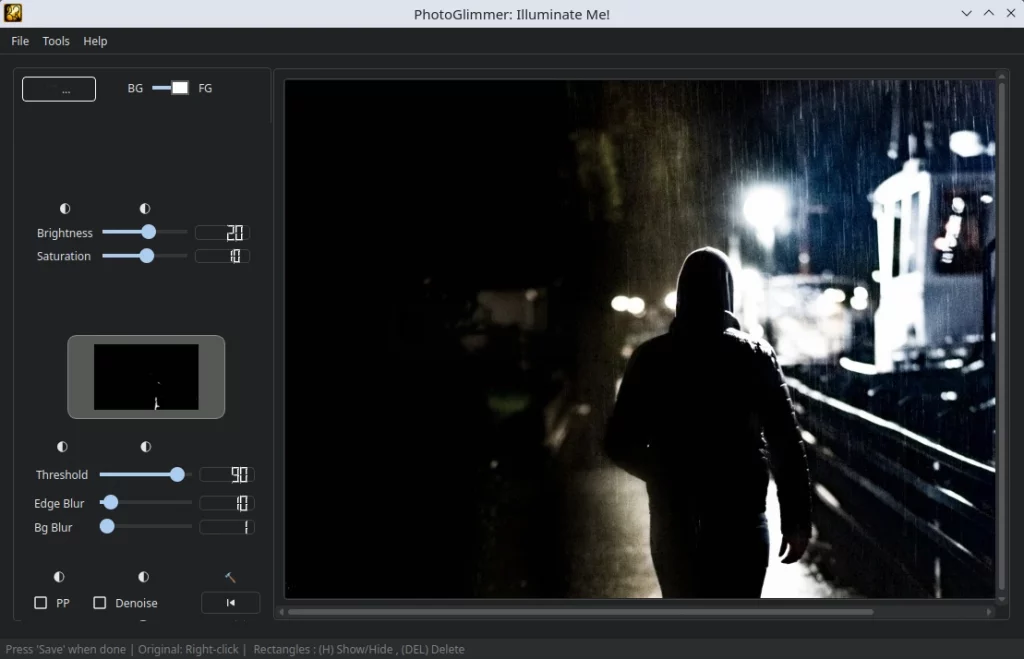Enable the PP checkbox
The height and width of the screenshot is (659, 1024).
40,603
